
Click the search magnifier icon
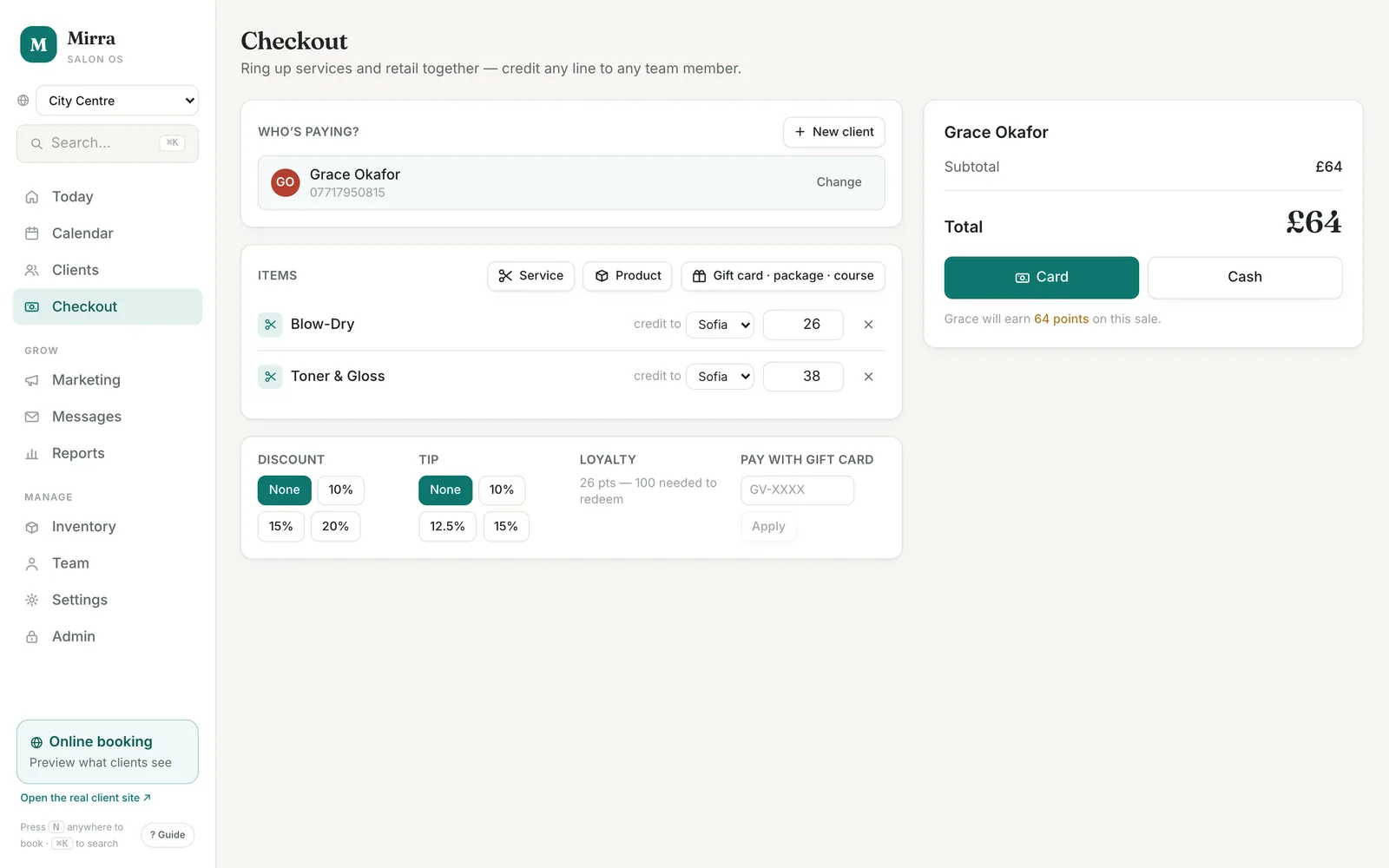tap(36, 143)
